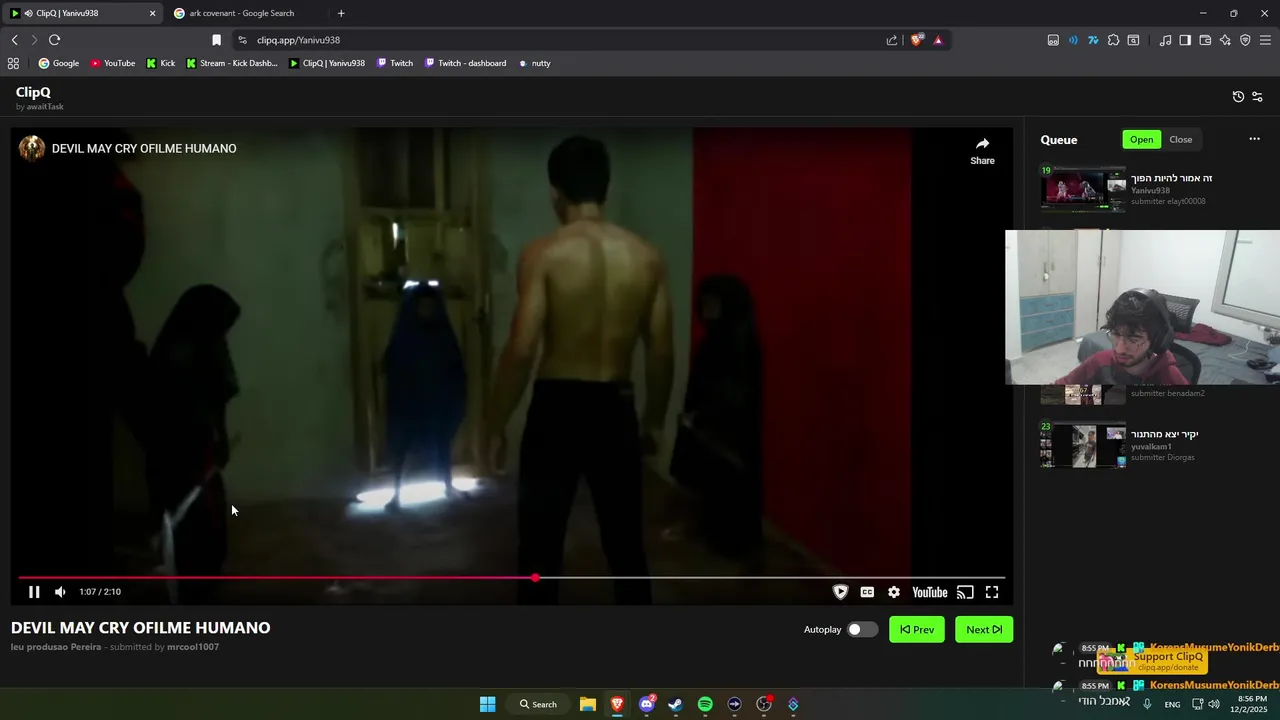Mute the video player volume
This screenshot has height=720, width=1280.
(60, 592)
